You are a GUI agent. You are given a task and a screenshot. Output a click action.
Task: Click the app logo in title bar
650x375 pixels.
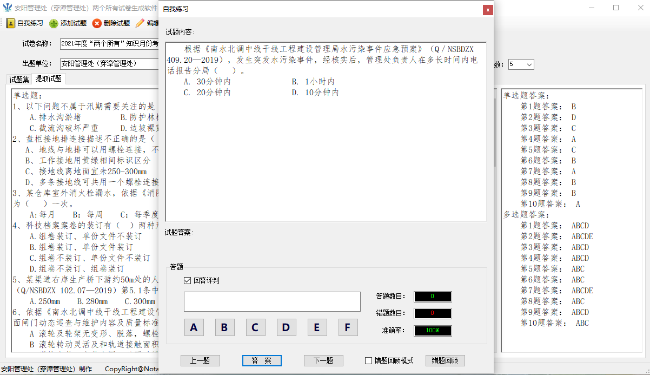point(7,7)
